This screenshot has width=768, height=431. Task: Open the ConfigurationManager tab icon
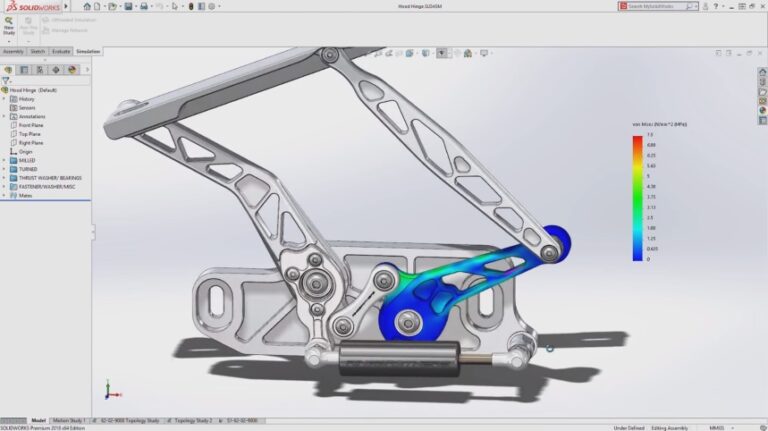(40, 70)
